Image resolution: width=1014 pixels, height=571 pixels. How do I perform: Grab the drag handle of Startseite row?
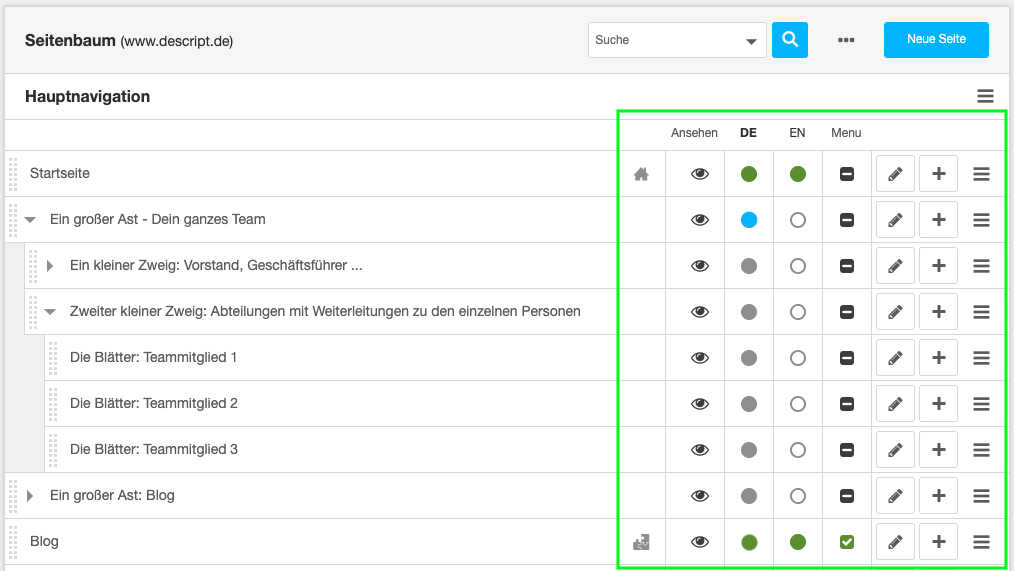(13, 174)
